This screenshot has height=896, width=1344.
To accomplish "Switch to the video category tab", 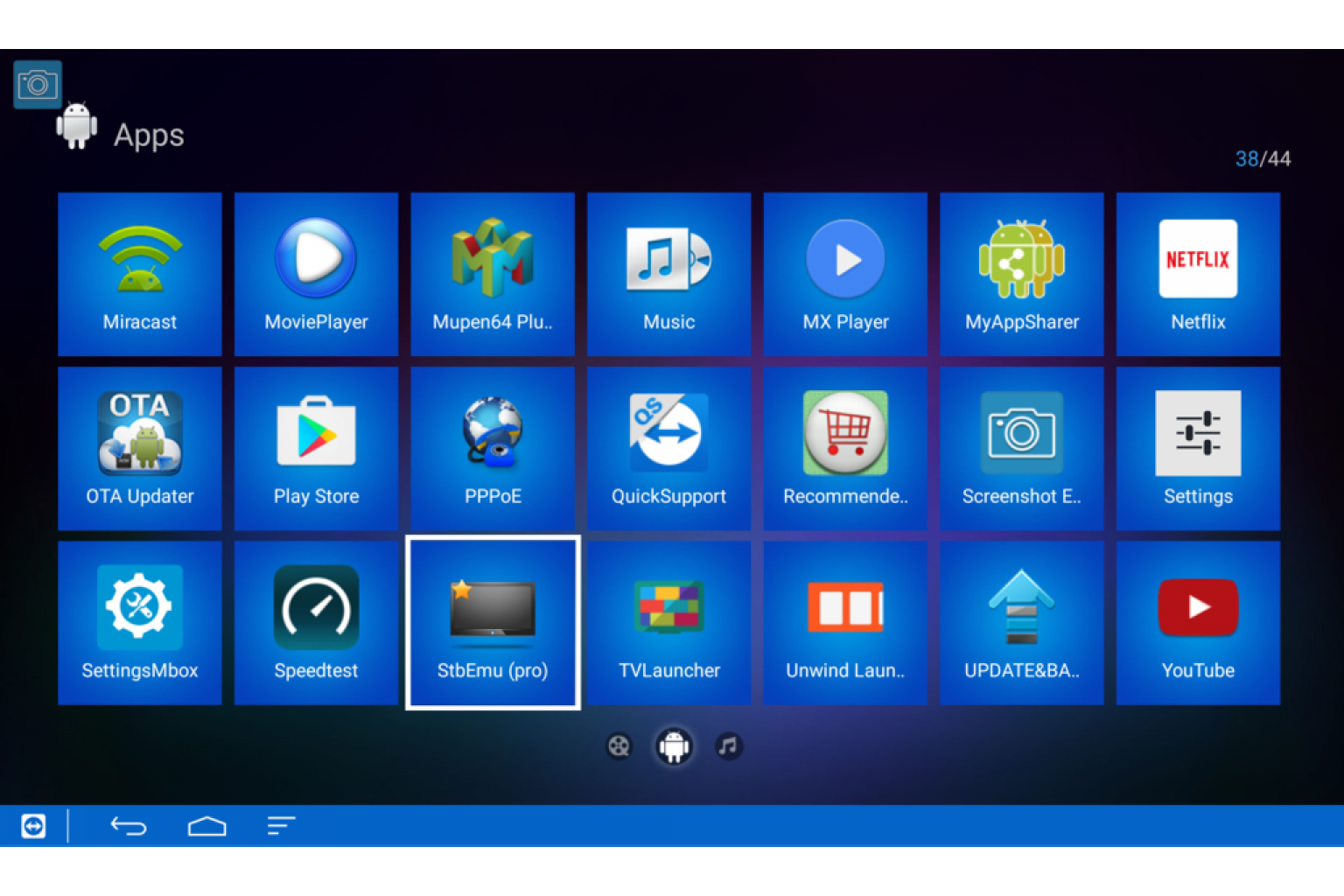I will click(619, 746).
